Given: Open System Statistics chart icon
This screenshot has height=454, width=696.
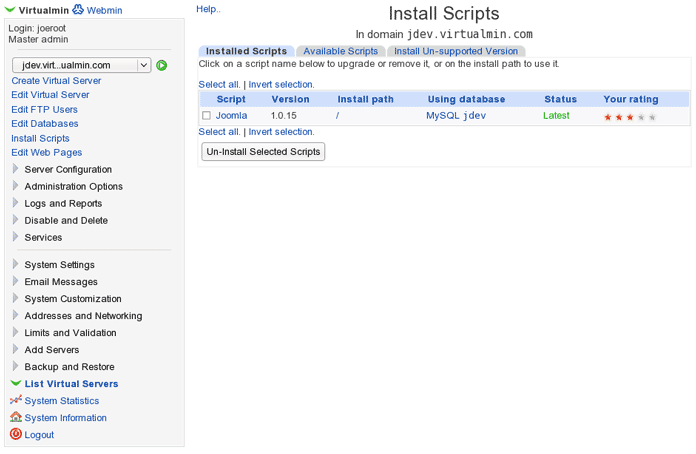Looking at the screenshot, I should tap(15, 401).
